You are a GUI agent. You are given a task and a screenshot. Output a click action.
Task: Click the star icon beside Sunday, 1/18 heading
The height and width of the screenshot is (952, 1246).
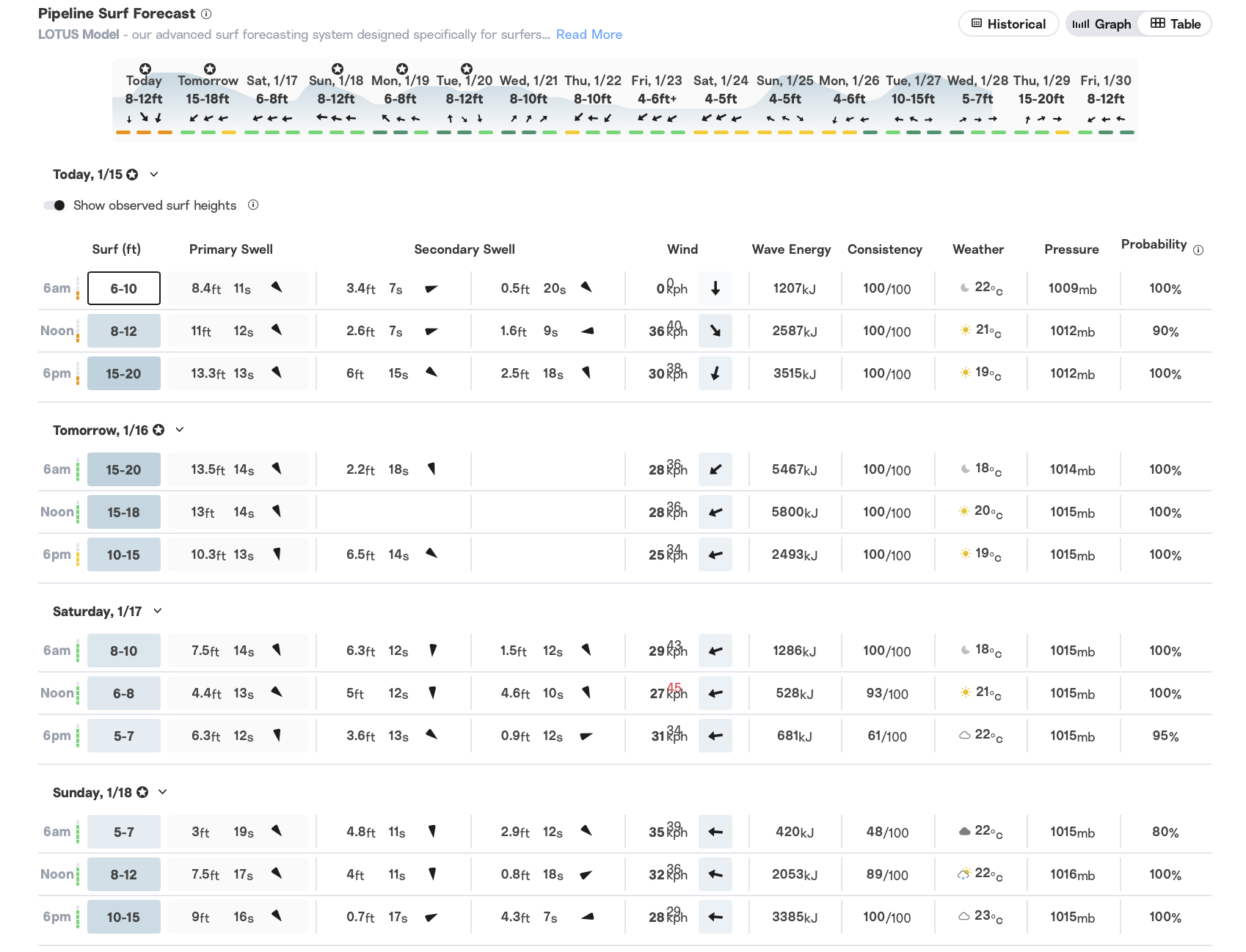point(142,792)
